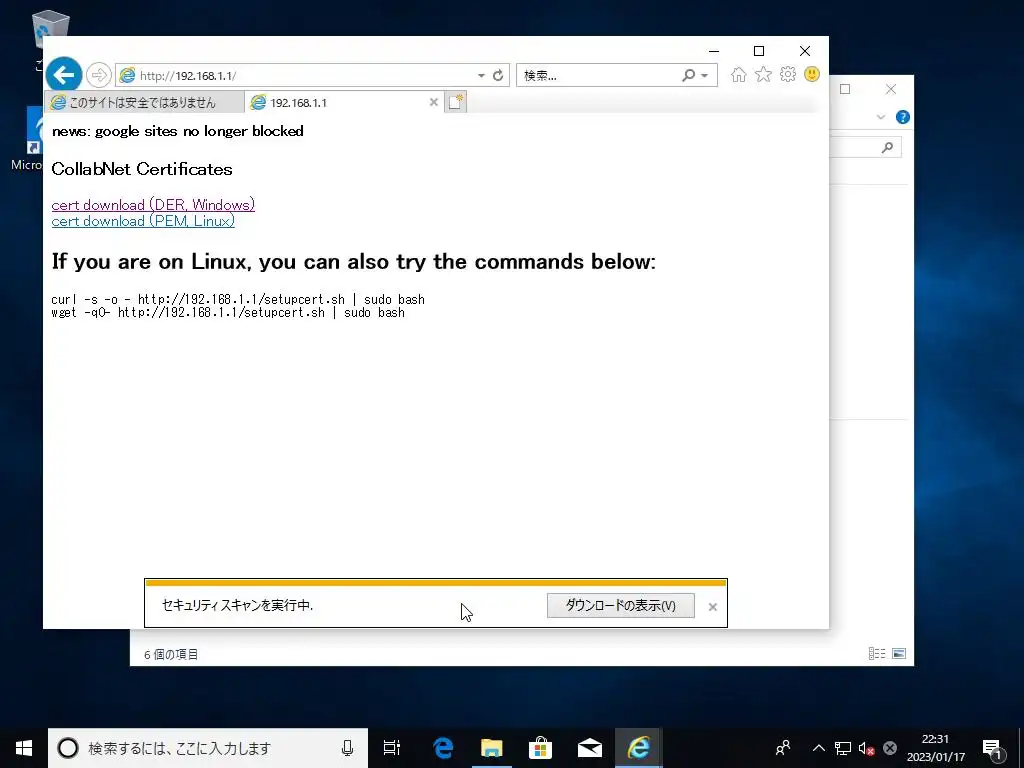
Task: Close the 192.168.1.1 tab
Action: (x=433, y=102)
